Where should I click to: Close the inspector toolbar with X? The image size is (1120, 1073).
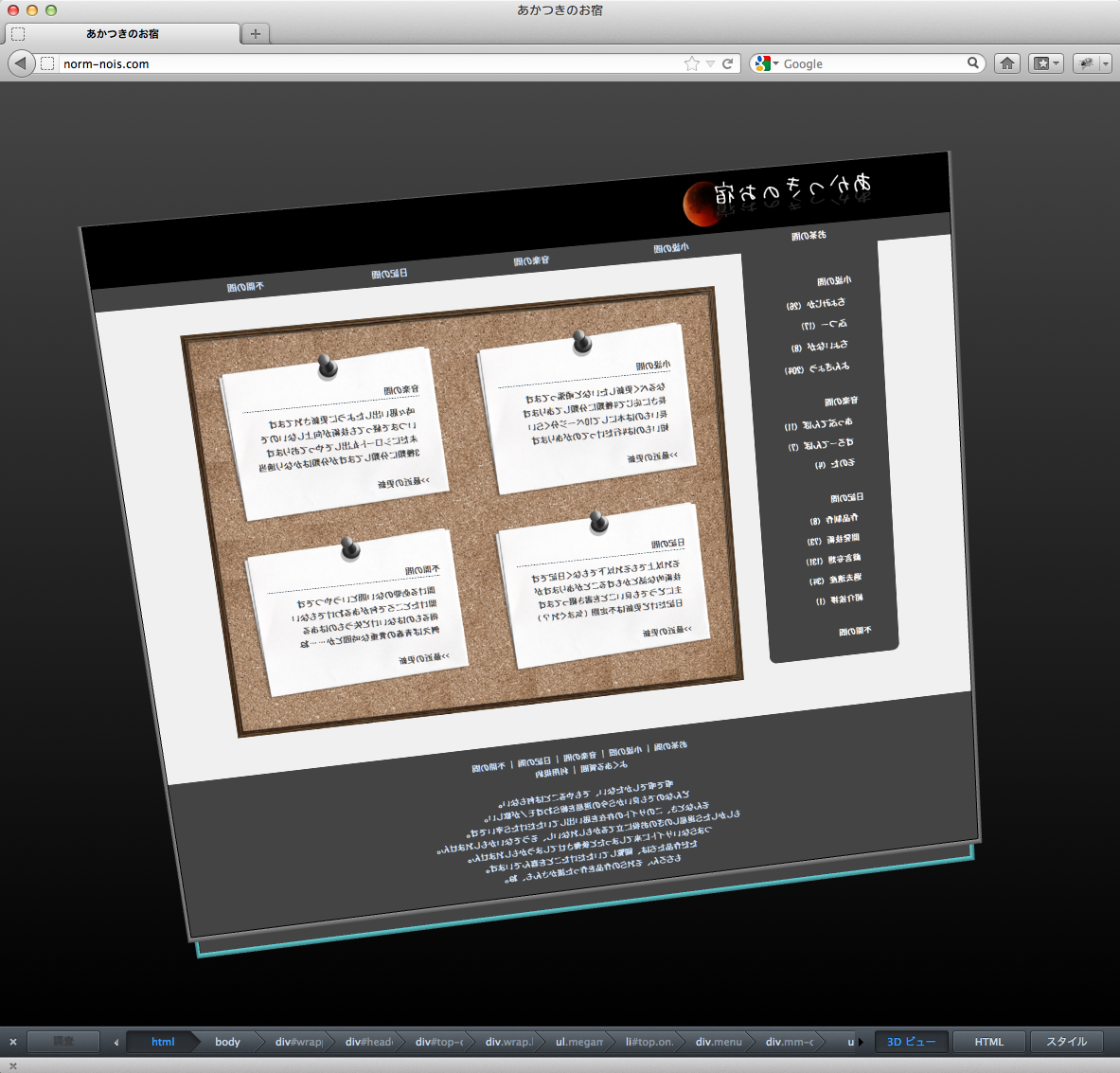coord(13,1042)
